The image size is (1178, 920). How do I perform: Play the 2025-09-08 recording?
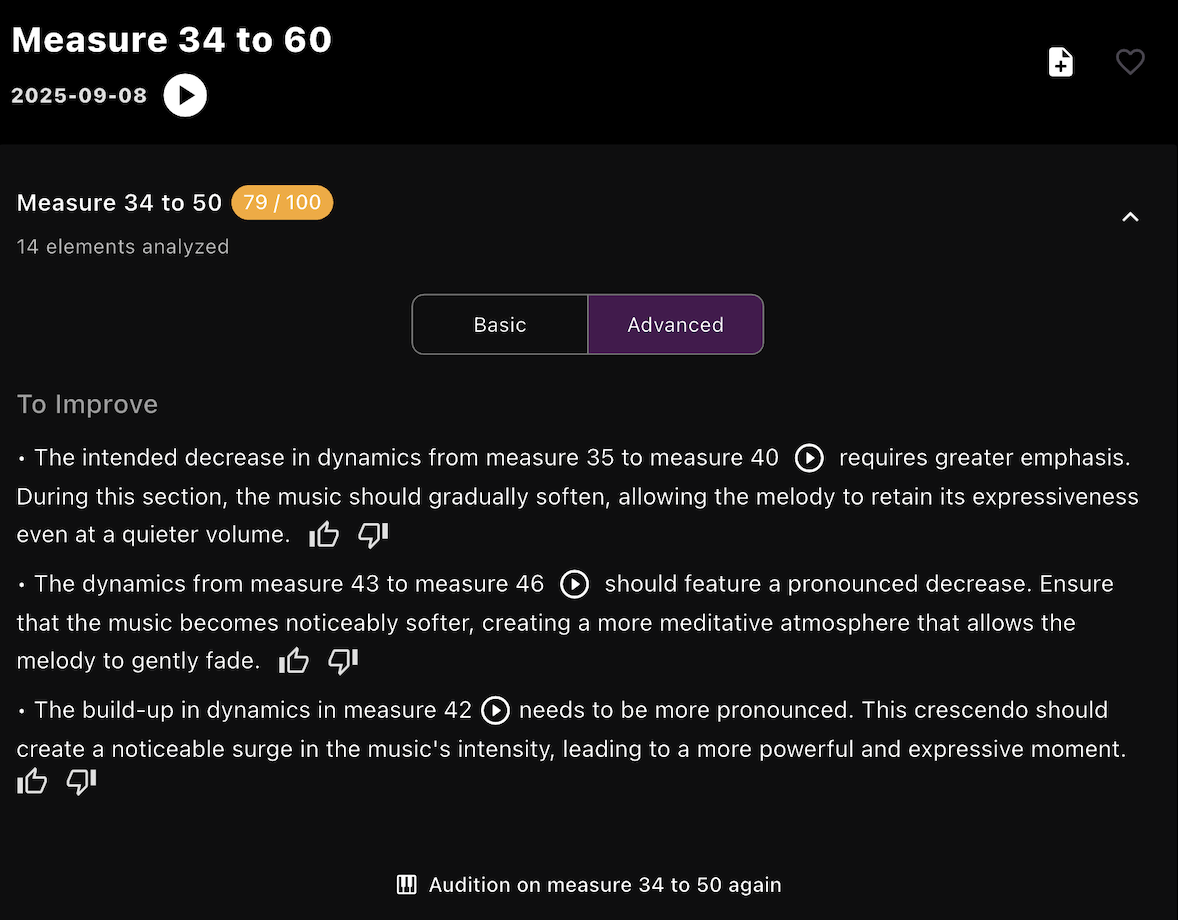pos(185,96)
